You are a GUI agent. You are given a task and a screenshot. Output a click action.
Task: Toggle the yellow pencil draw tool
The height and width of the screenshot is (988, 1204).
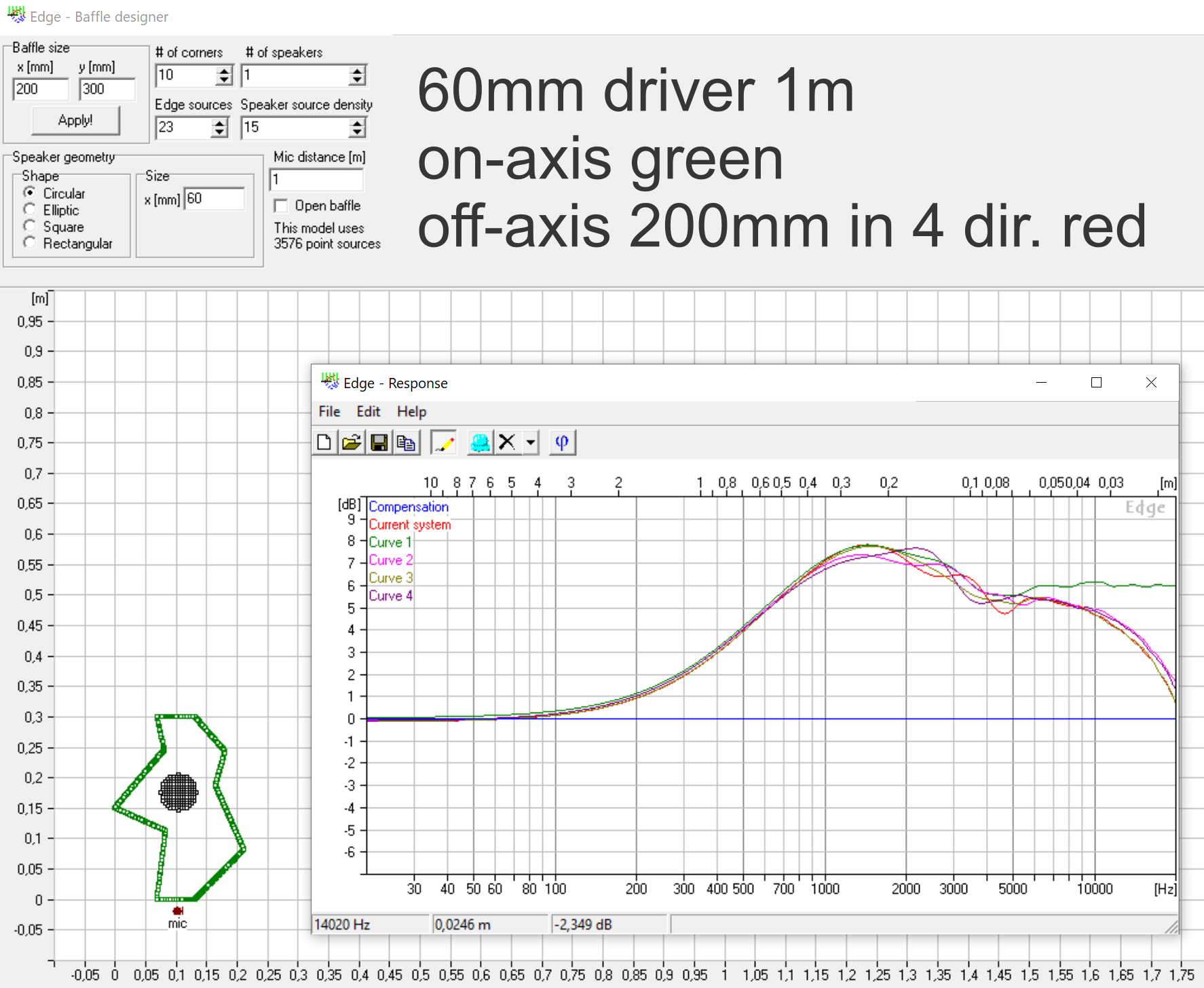(443, 442)
